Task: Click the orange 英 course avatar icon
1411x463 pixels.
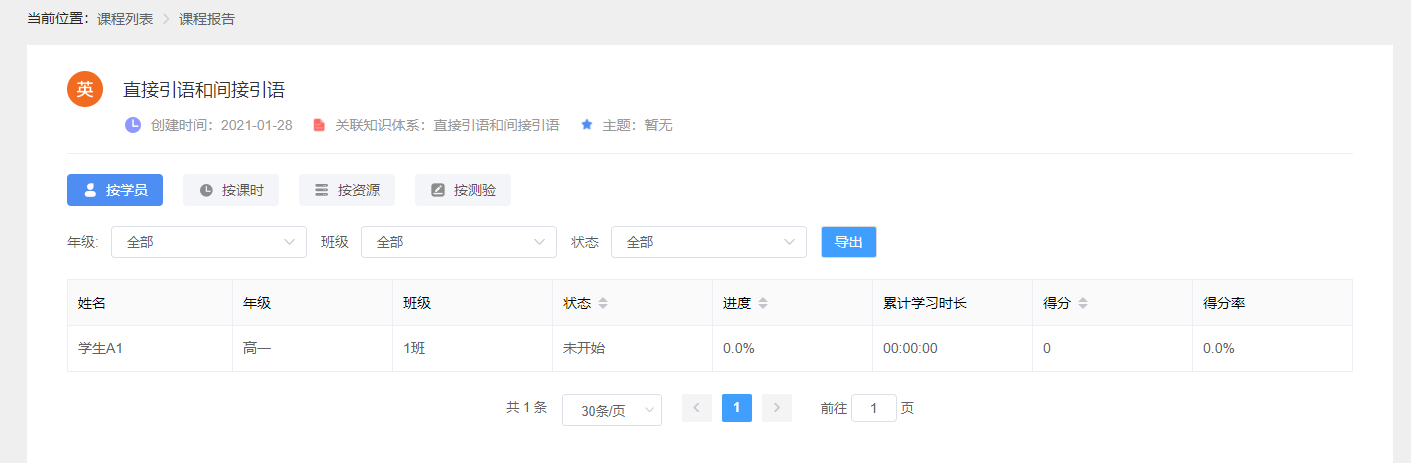Action: click(x=85, y=89)
